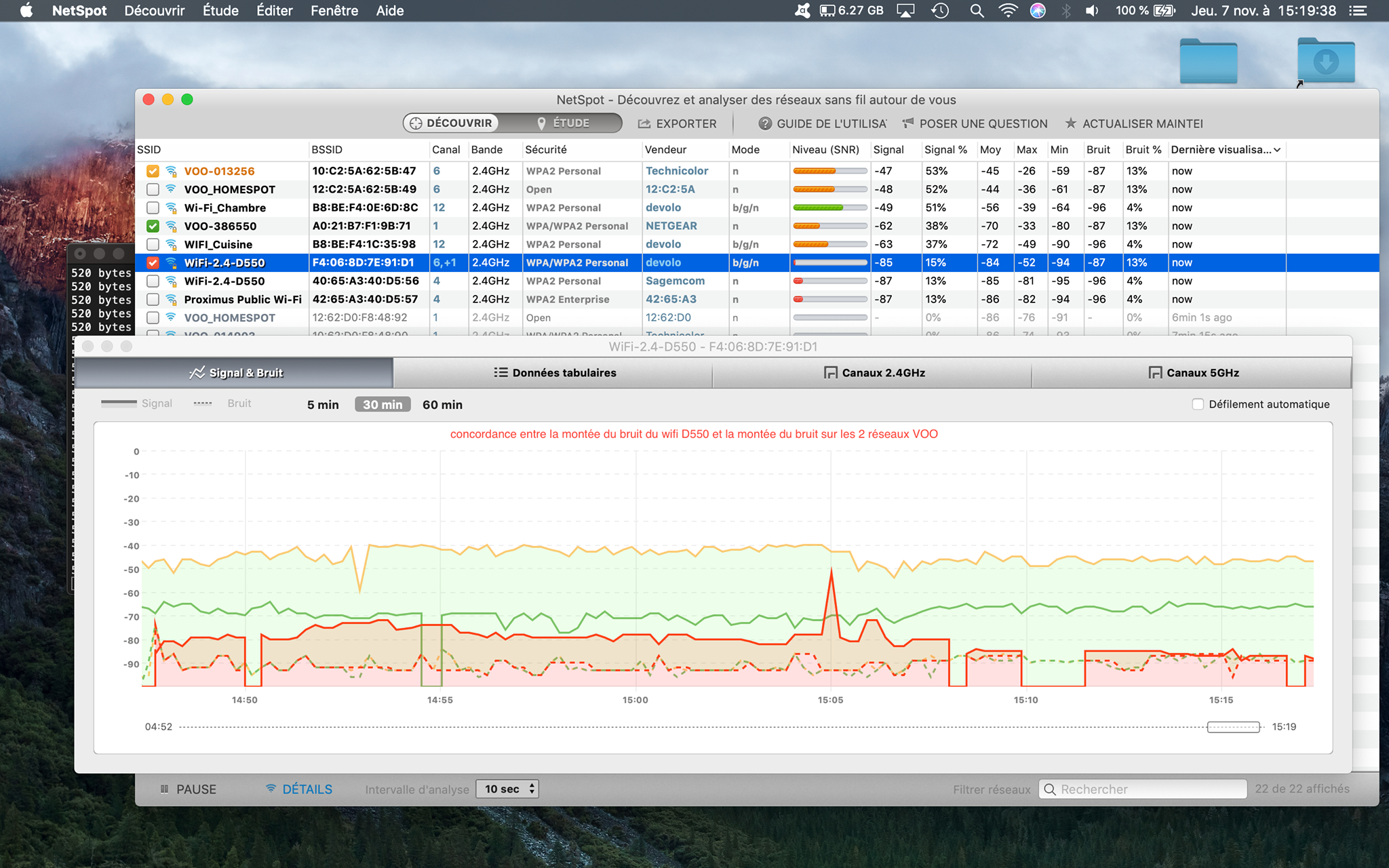Click the magnifier in the Rechercher field
The image size is (1389, 868).
(1050, 789)
